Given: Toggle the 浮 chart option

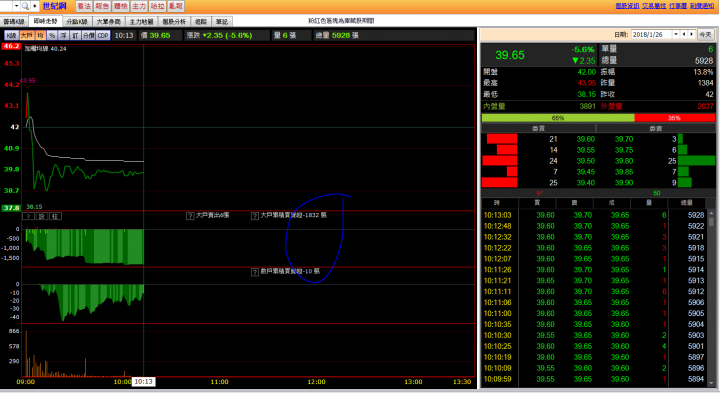Looking at the screenshot, I should (x=63, y=35).
